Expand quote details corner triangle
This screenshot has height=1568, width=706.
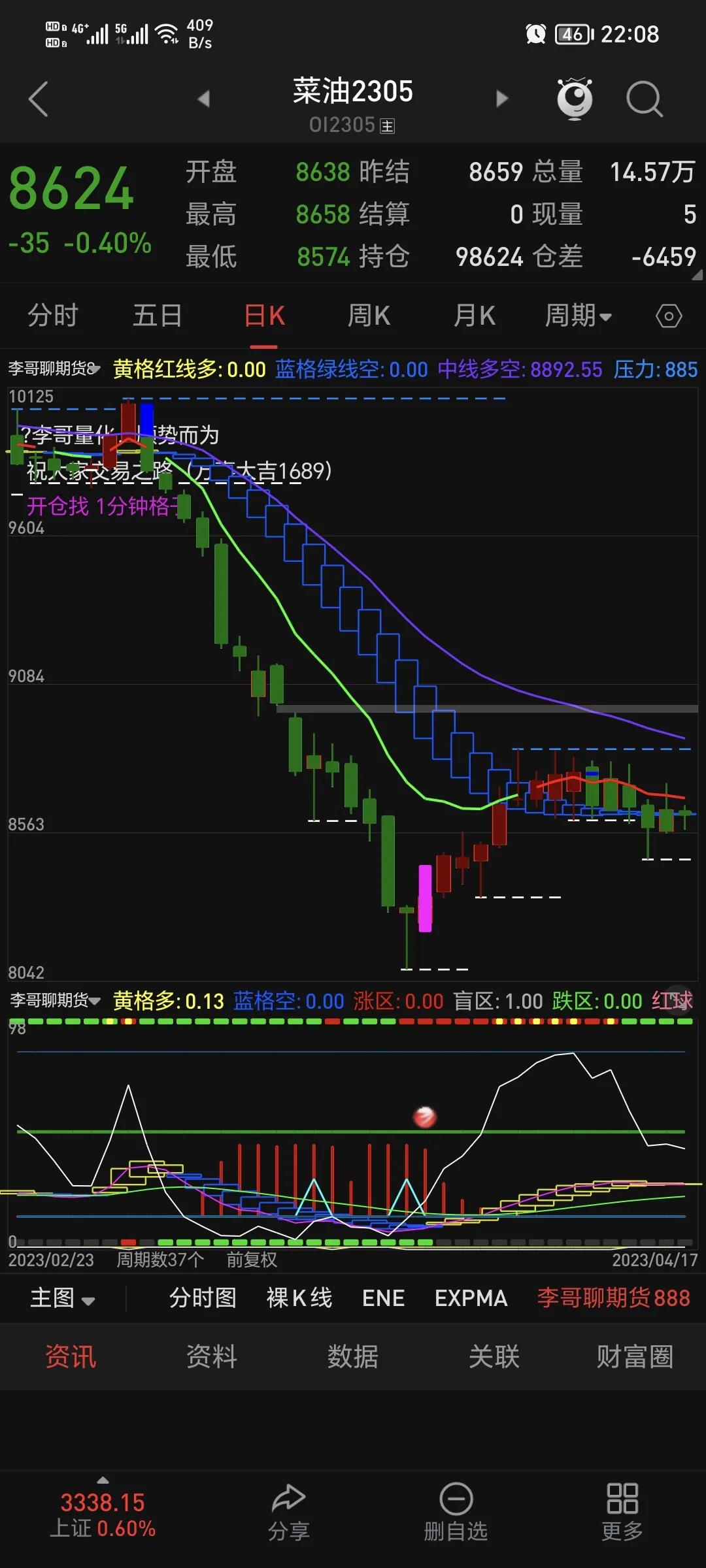pos(698,275)
